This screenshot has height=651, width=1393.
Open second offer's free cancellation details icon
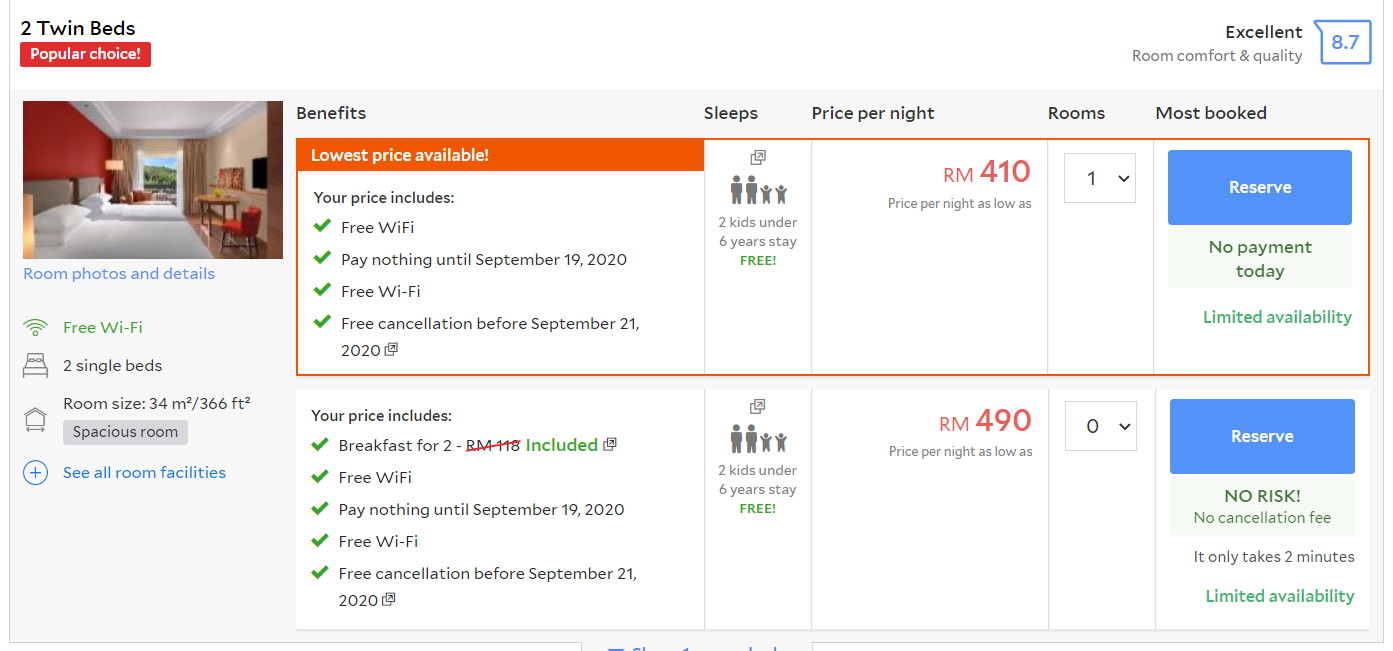pos(389,599)
